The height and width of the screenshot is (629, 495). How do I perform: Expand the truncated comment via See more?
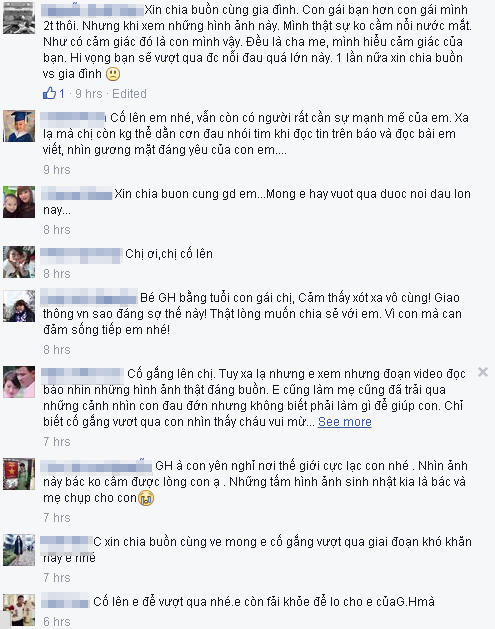(x=345, y=422)
